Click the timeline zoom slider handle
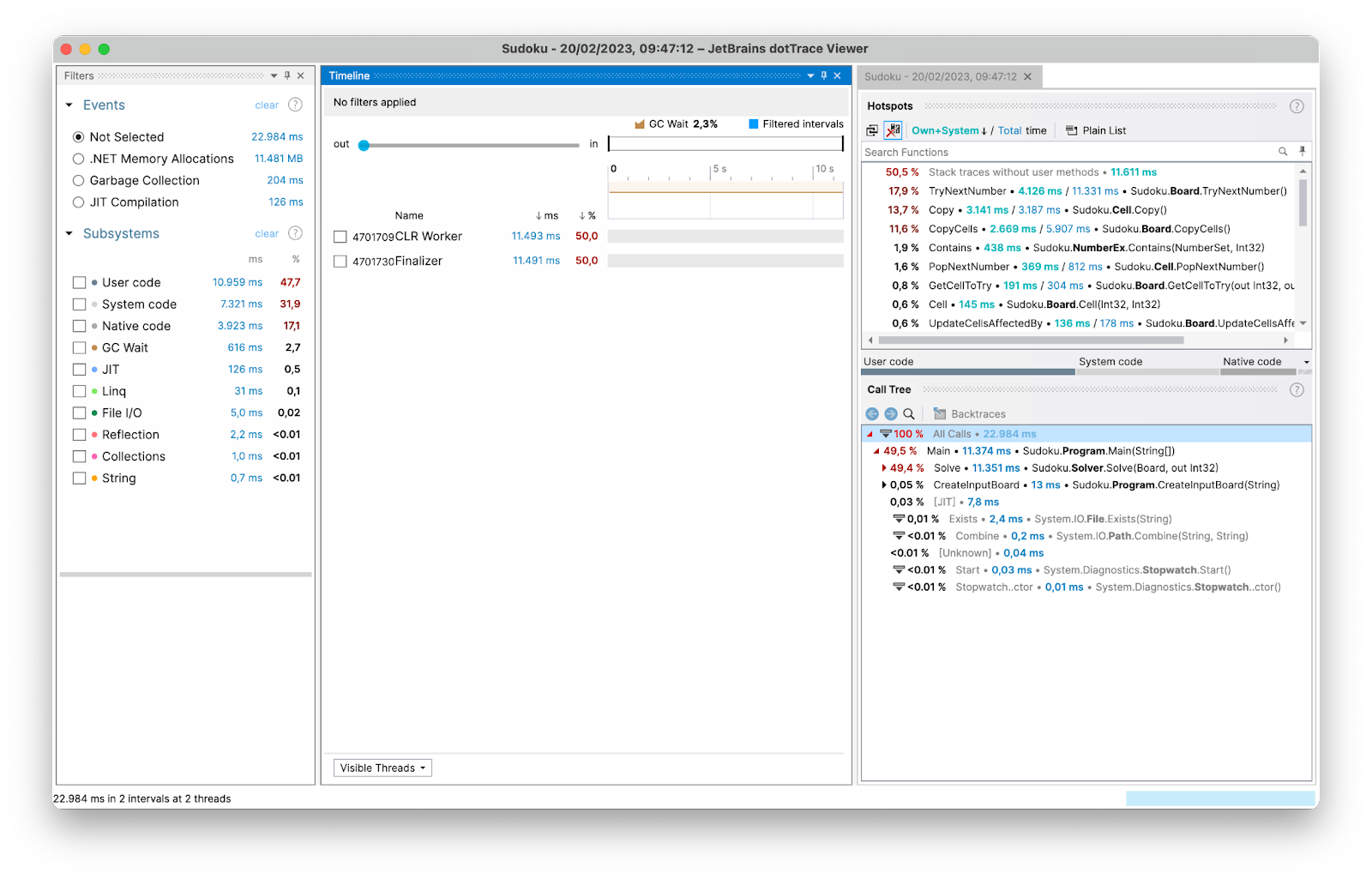Viewport: 1372px width, 879px height. (364, 145)
